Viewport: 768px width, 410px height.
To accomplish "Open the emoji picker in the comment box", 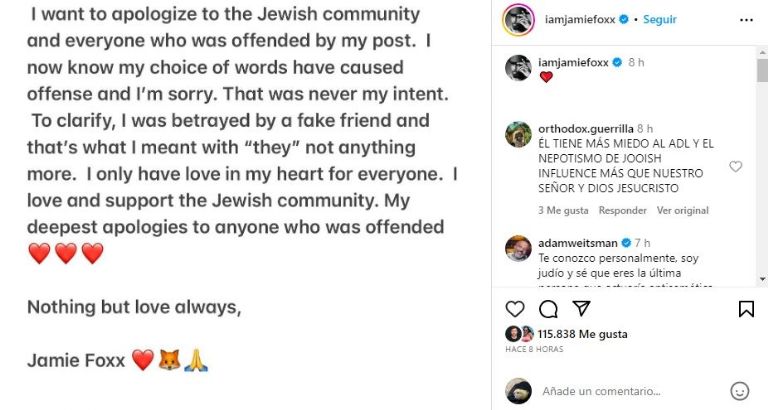I will point(740,391).
